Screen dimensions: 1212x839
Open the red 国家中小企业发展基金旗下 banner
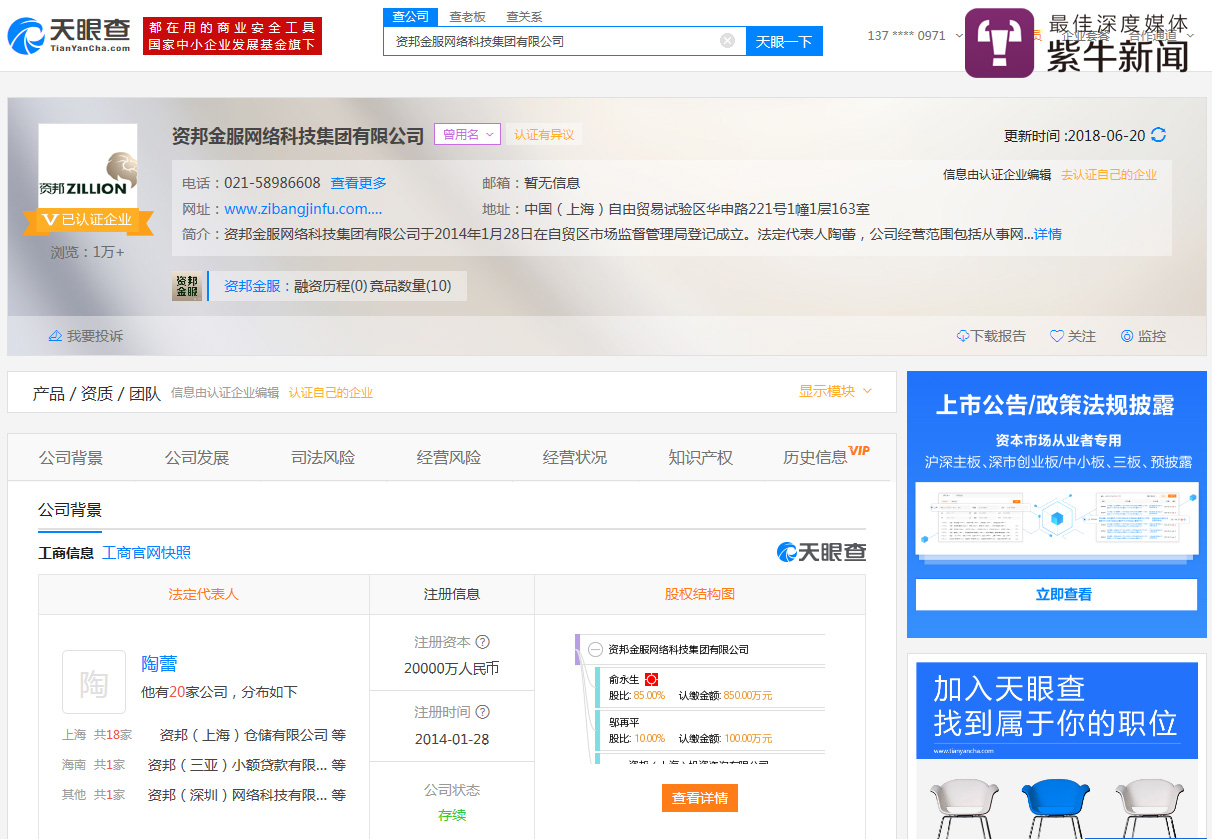click(x=232, y=36)
